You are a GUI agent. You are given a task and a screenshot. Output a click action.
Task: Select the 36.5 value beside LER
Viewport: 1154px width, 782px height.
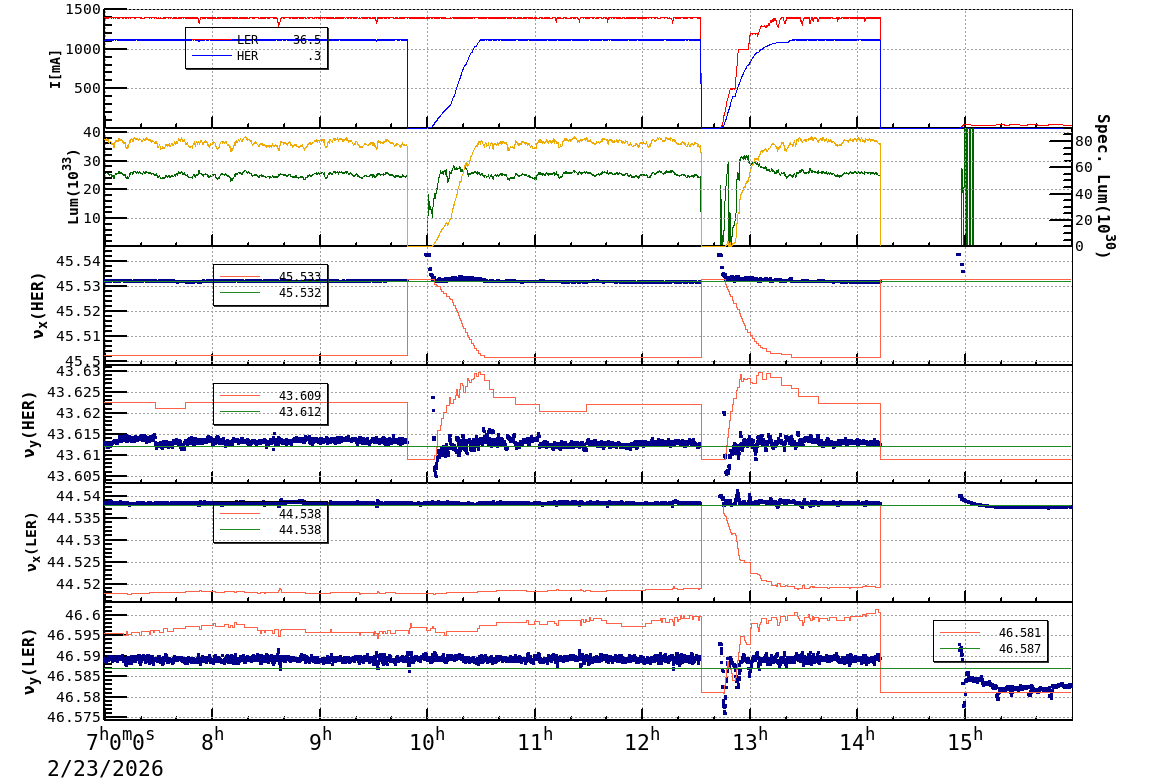click(307, 40)
